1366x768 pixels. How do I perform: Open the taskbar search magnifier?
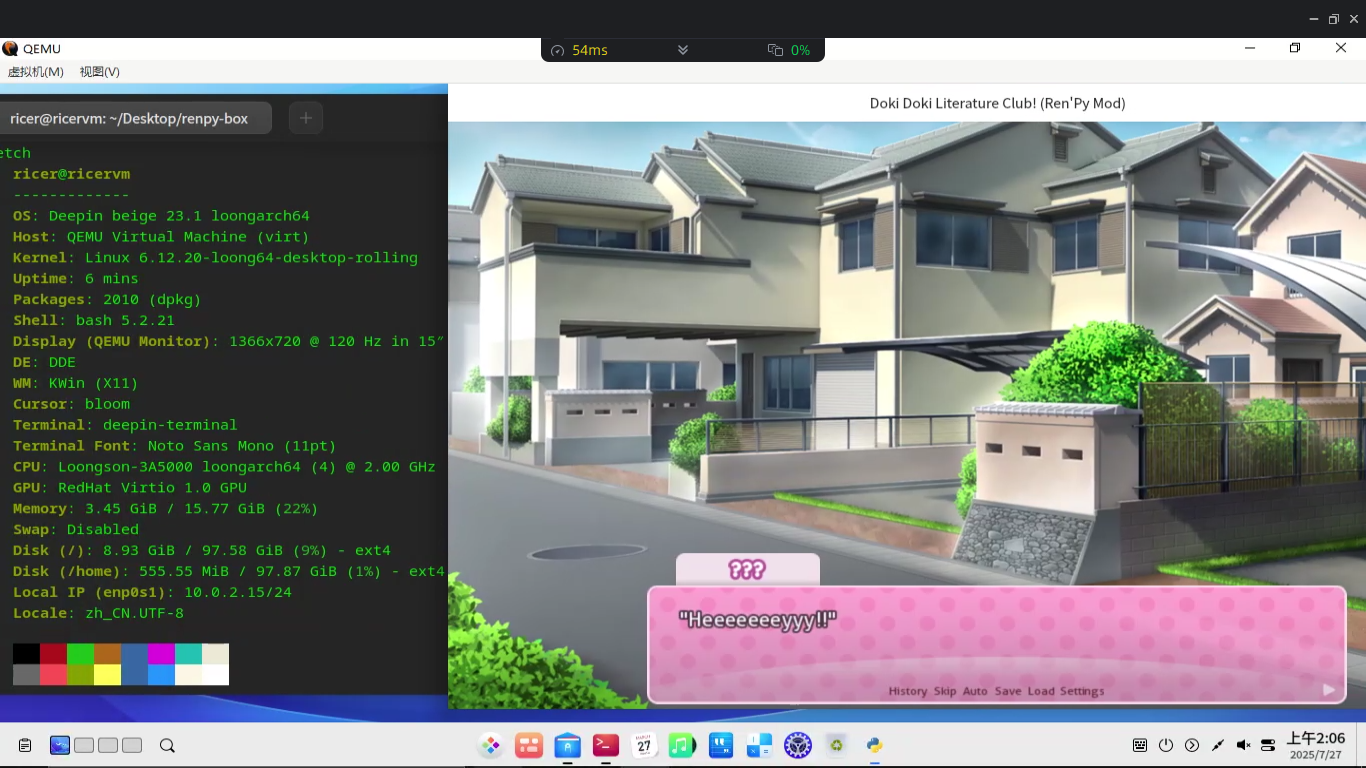point(167,745)
